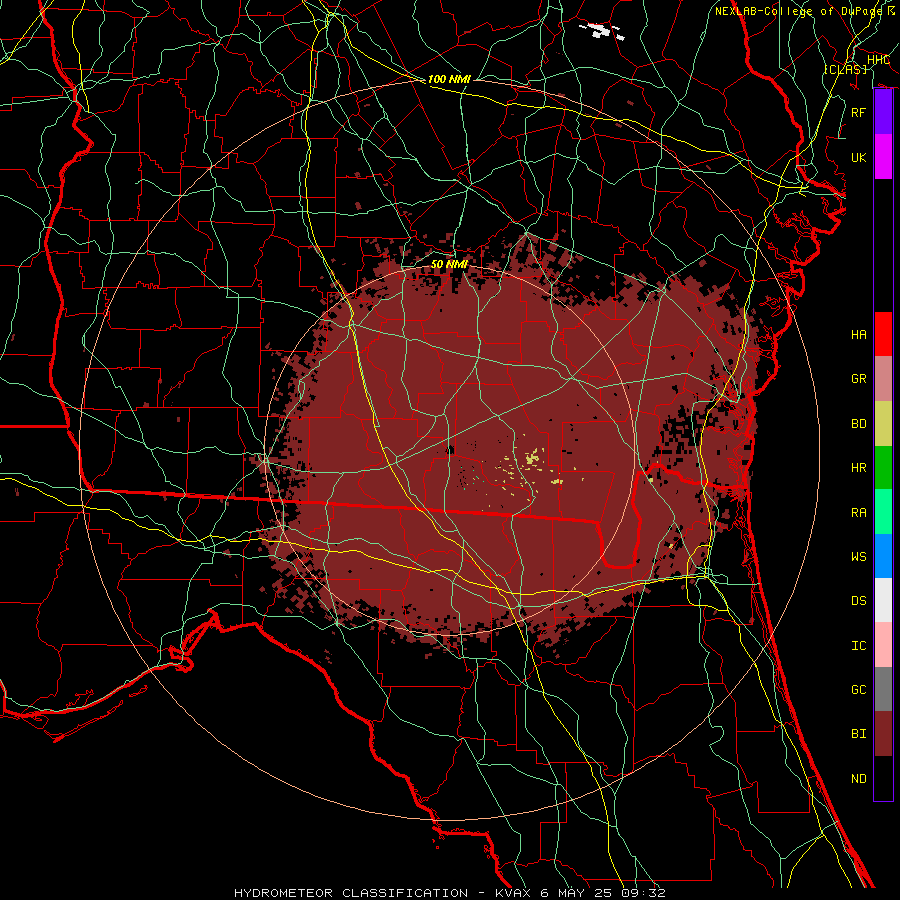Click the NEXLAB-College of DuPage credit
900x900 pixels.
coord(798,11)
